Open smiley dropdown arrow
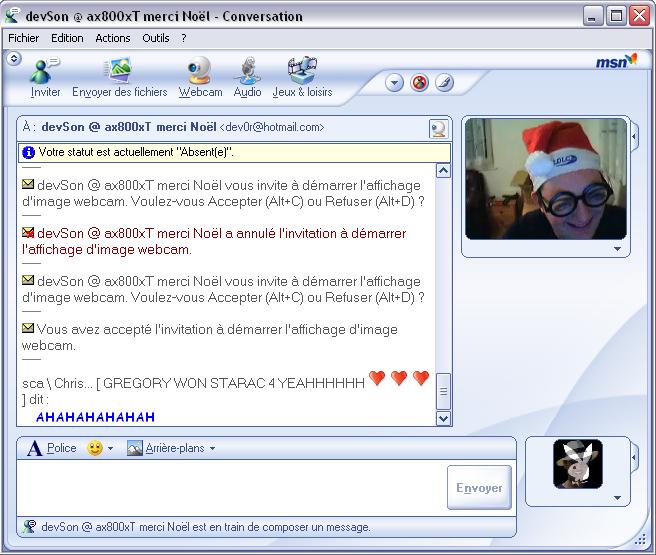656x555 pixels. (x=110, y=448)
